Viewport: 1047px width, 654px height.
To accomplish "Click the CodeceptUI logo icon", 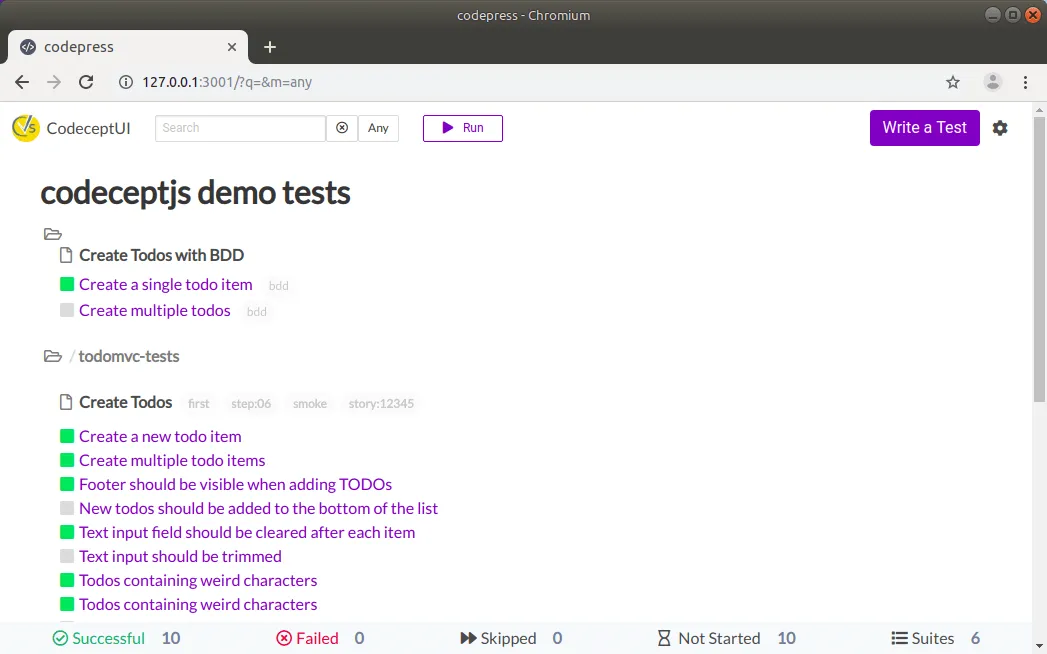I will [x=26, y=128].
